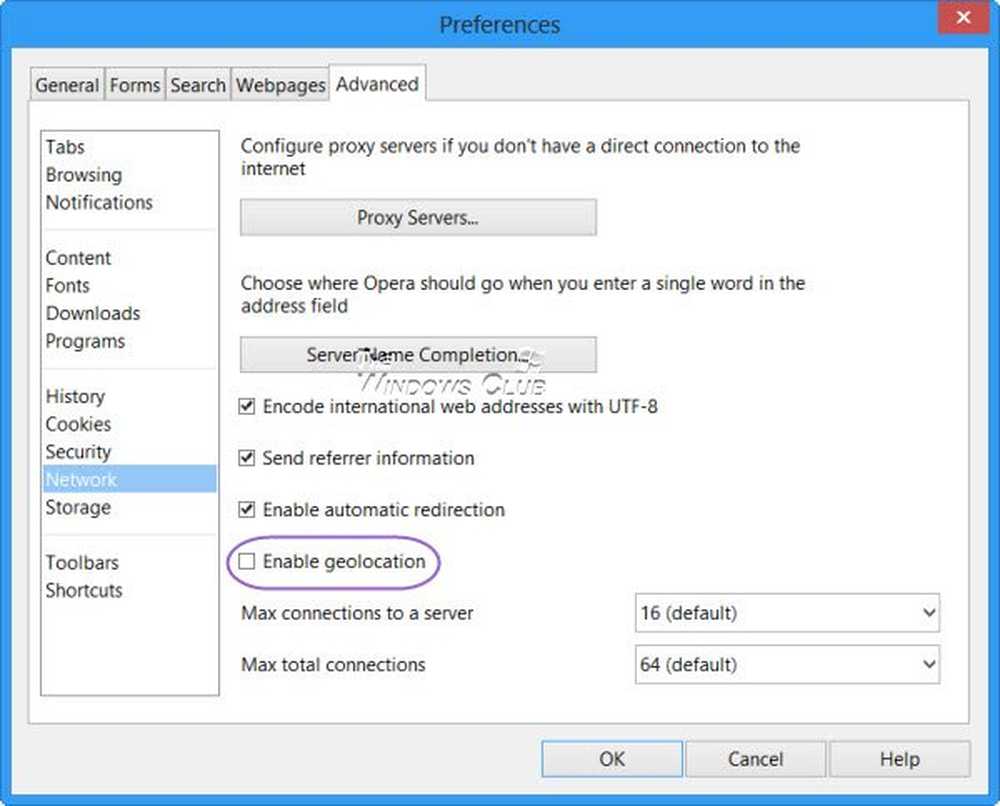Select Cookies in the sidebar list

click(x=78, y=424)
